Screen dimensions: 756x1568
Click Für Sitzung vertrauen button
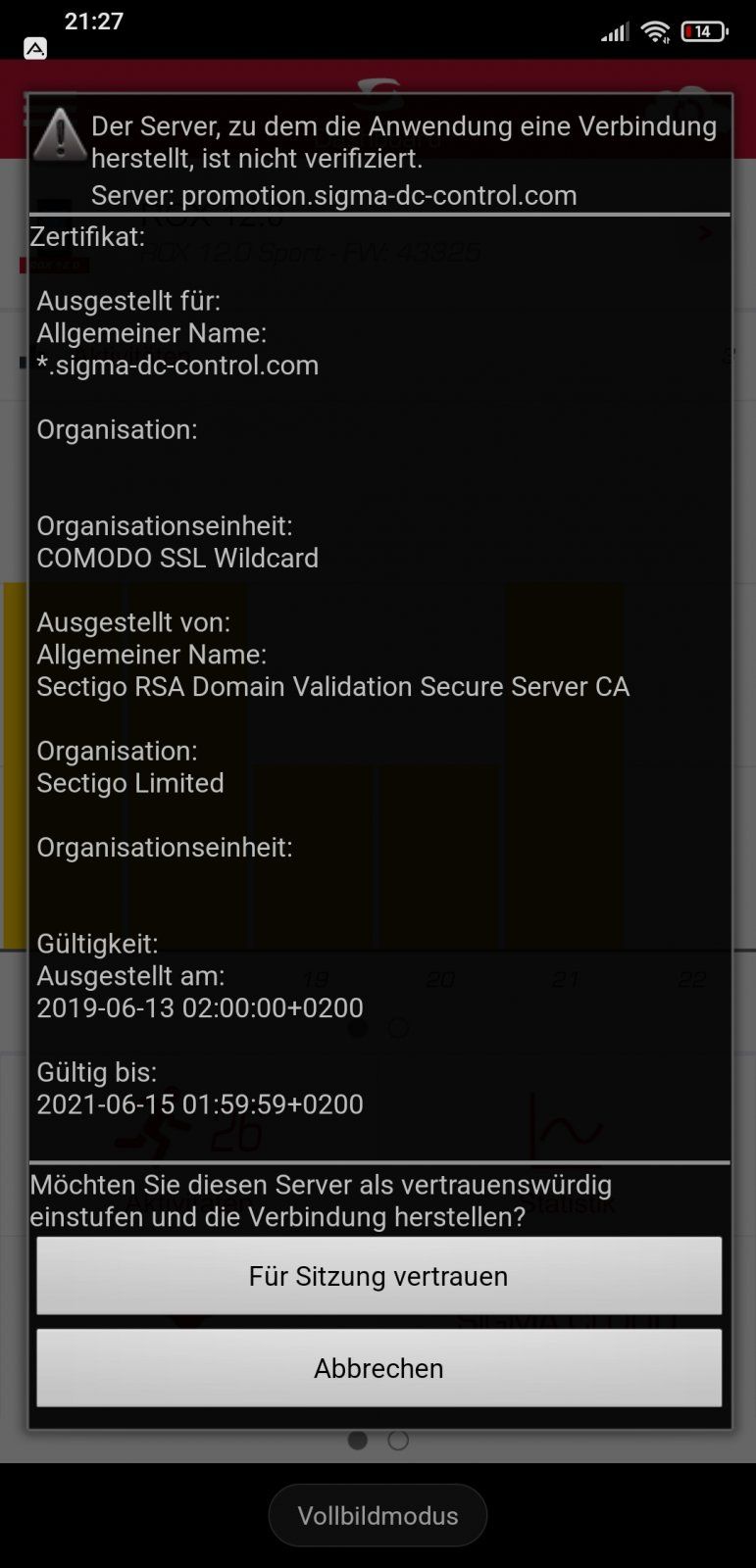coord(378,1276)
